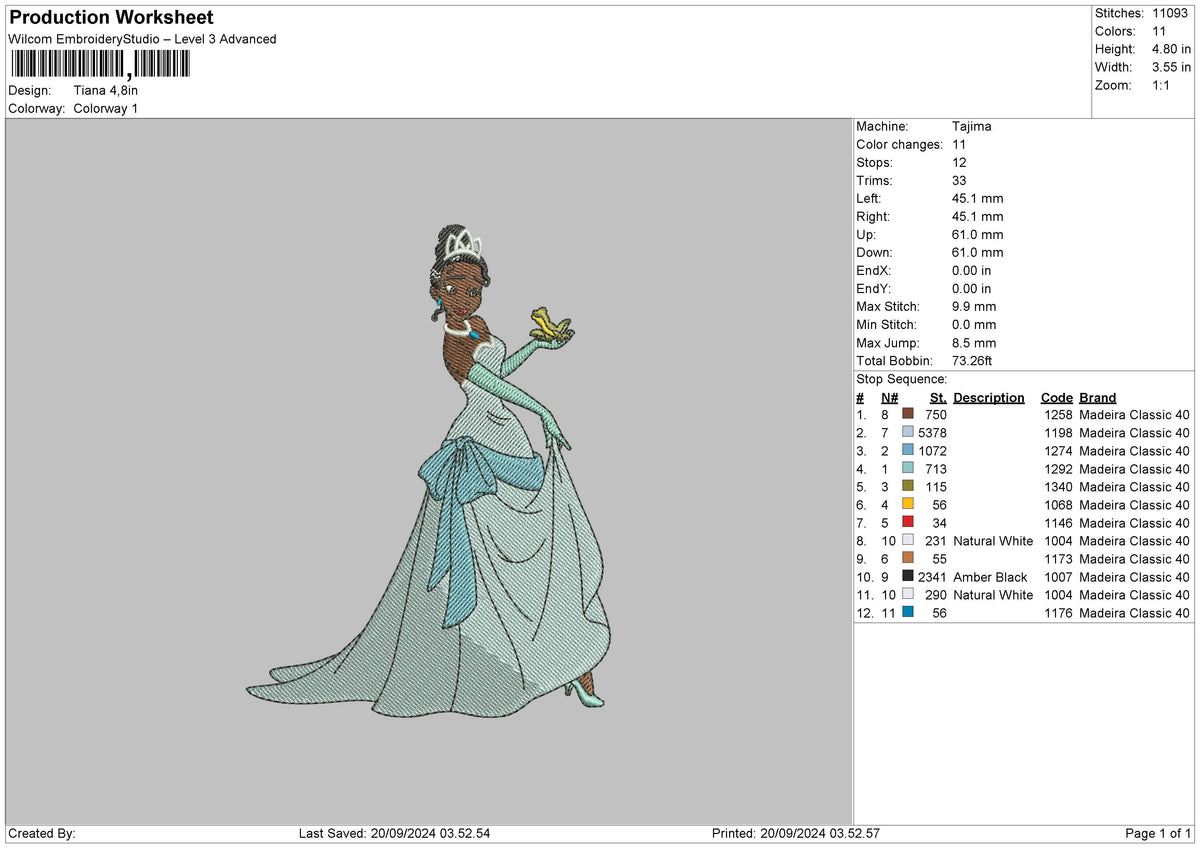Screen dimensions: 1200x848
Task: Click the 'Description' column header
Action: coord(989,398)
